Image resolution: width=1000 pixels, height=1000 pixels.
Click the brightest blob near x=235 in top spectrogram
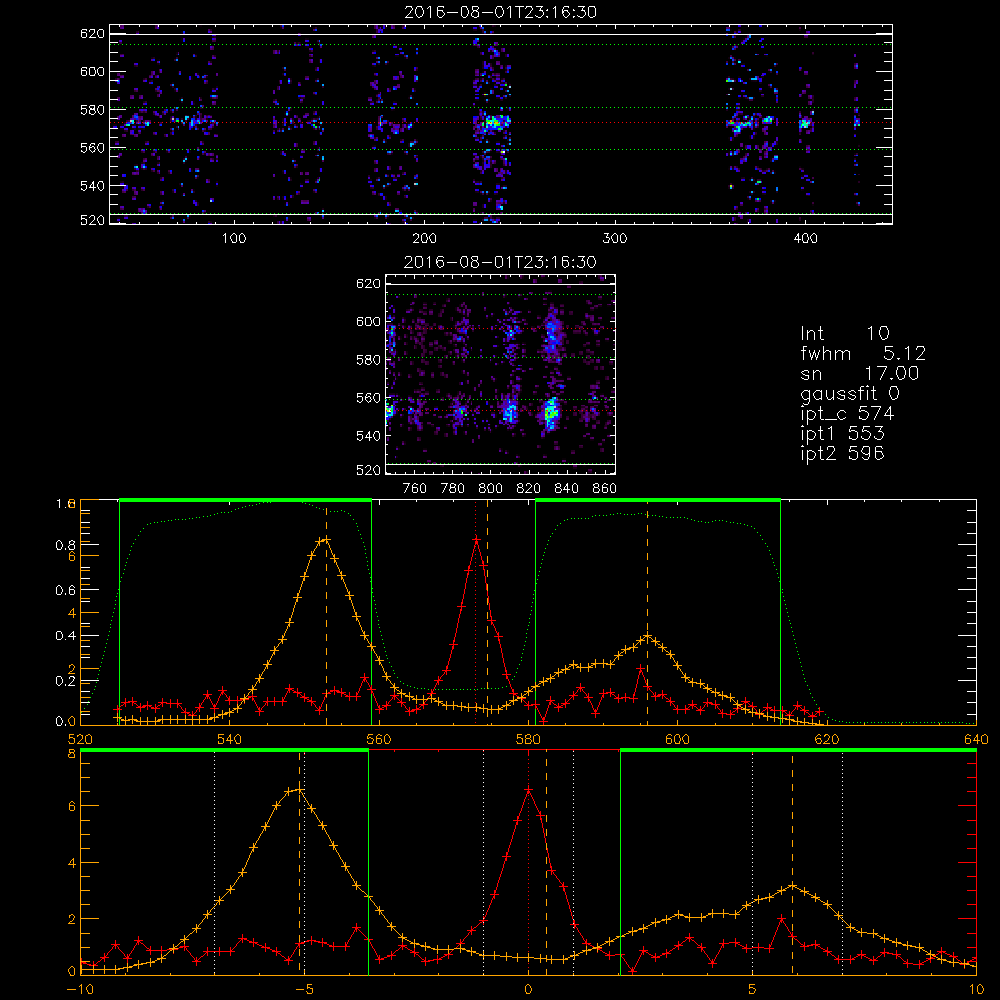pyautogui.click(x=494, y=122)
